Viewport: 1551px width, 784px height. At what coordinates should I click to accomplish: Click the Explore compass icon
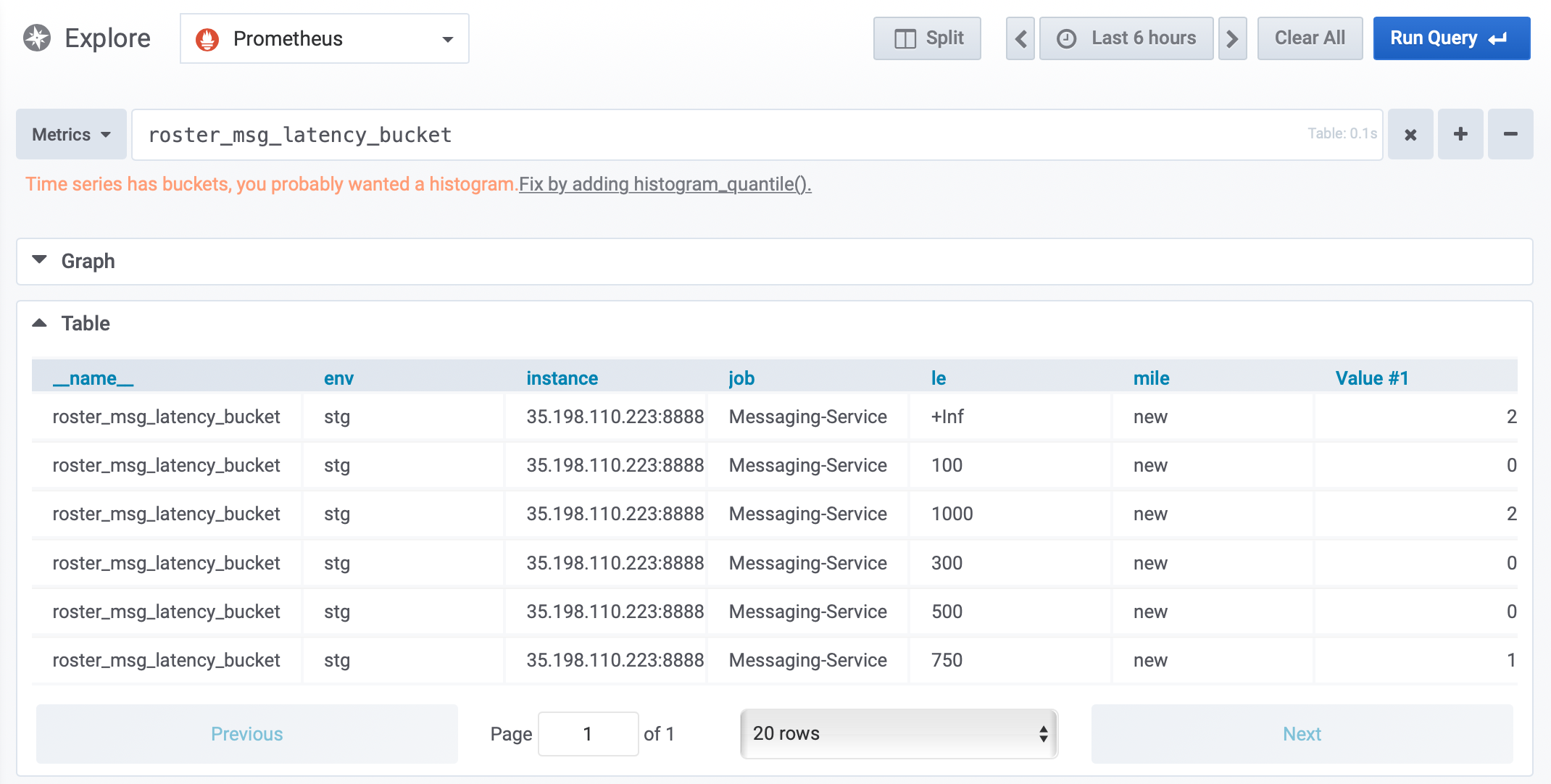(x=37, y=38)
